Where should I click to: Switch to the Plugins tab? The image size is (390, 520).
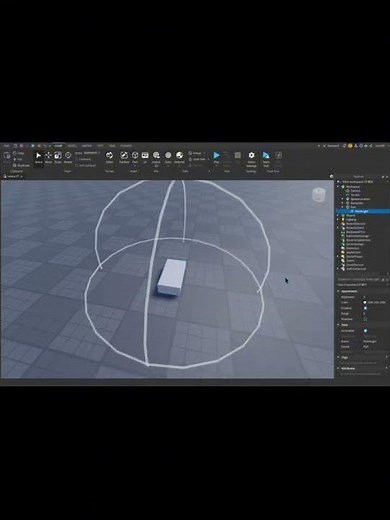click(126, 146)
